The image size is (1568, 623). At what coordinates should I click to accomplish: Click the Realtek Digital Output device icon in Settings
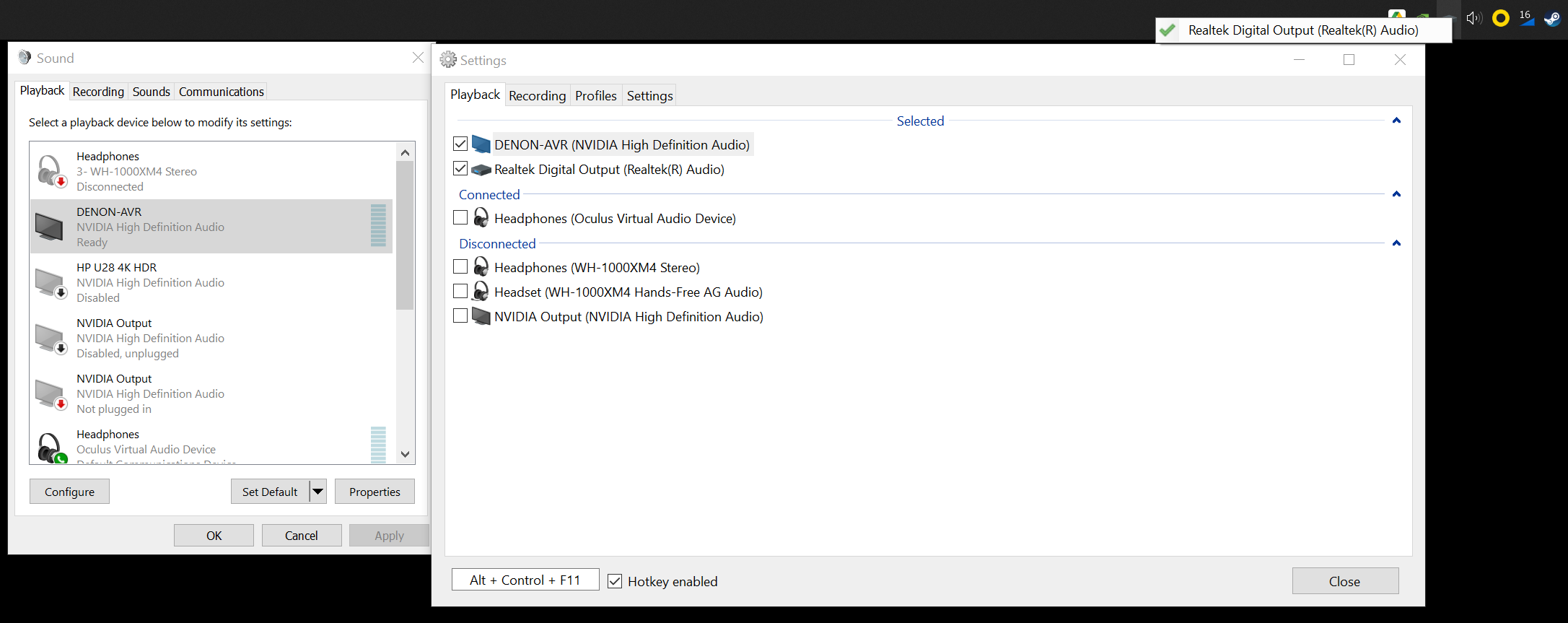tap(481, 170)
